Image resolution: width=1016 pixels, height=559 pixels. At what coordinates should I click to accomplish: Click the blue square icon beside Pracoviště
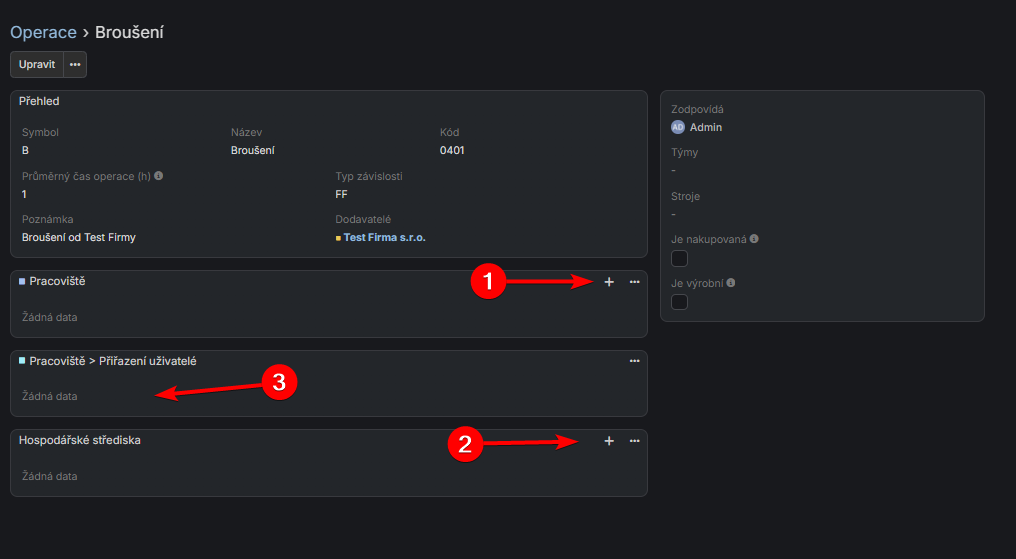pos(22,282)
